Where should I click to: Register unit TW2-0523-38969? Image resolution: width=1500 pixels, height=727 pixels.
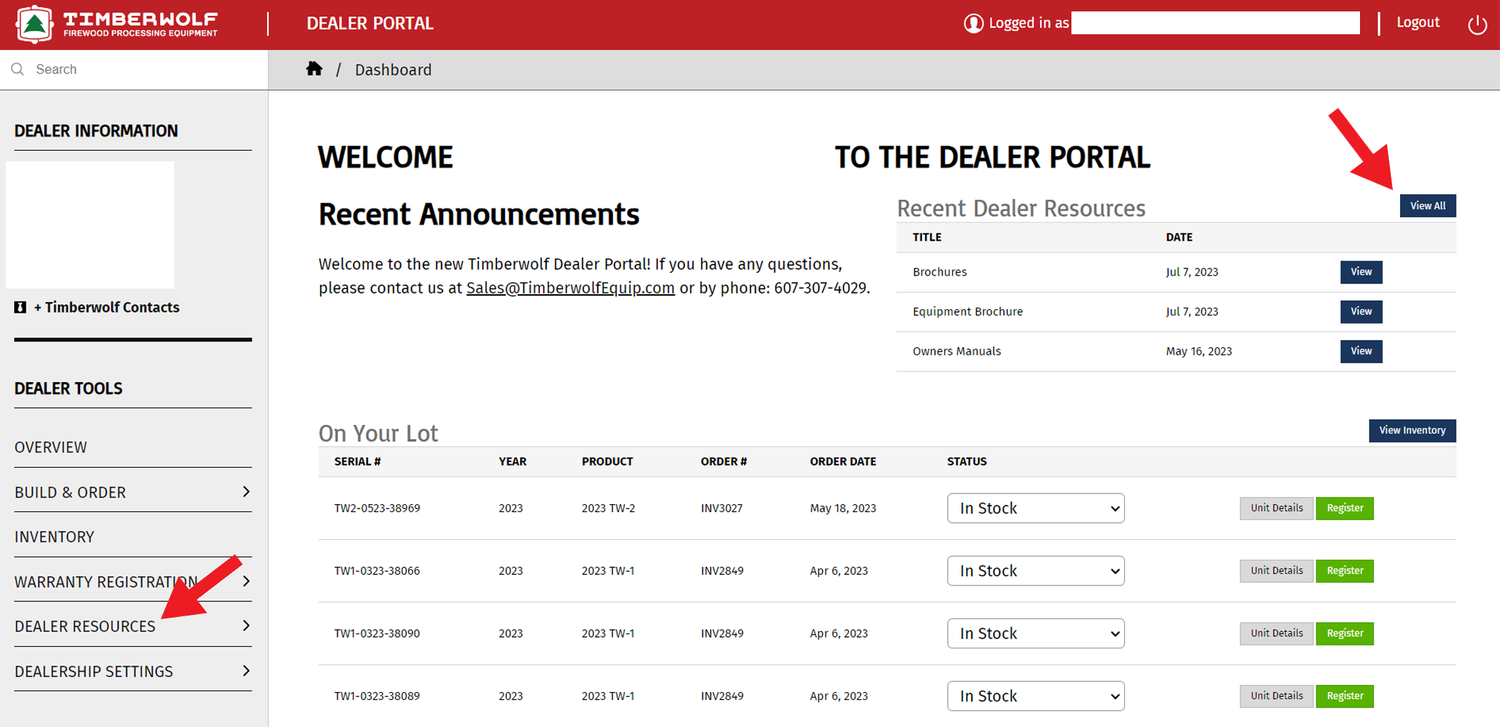(1345, 508)
